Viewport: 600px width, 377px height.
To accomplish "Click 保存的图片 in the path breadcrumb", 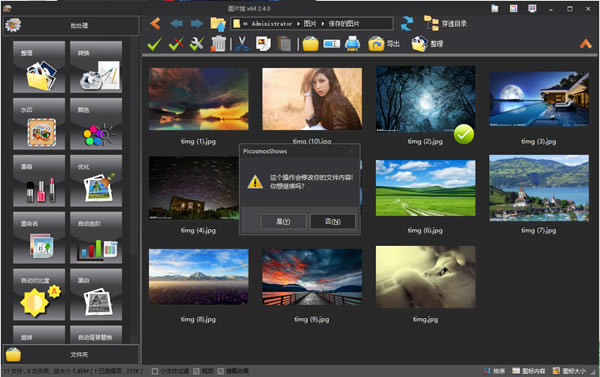I will tap(344, 24).
